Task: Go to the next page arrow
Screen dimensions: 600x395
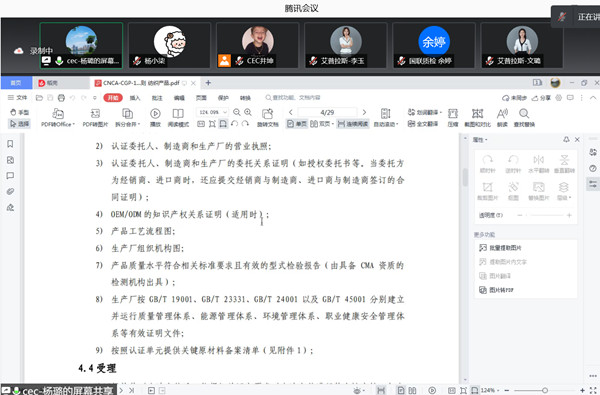Action: coord(364,112)
